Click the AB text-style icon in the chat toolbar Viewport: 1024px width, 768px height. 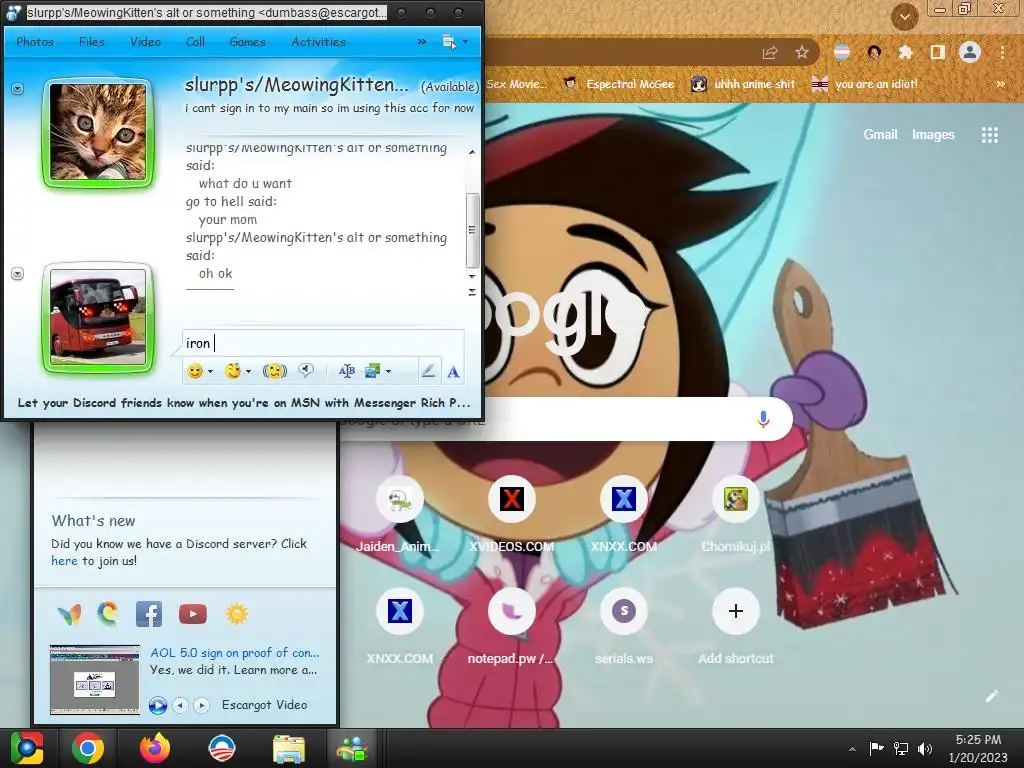tap(347, 371)
